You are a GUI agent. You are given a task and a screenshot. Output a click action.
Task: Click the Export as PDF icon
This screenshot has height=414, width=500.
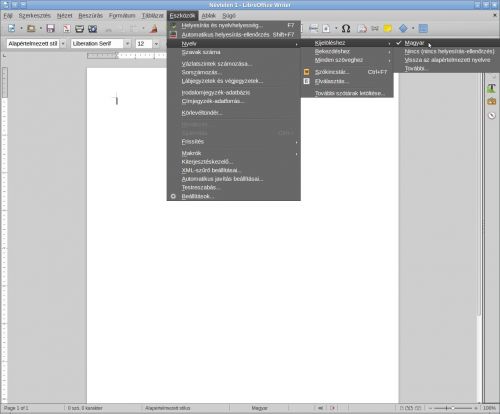pos(67,29)
